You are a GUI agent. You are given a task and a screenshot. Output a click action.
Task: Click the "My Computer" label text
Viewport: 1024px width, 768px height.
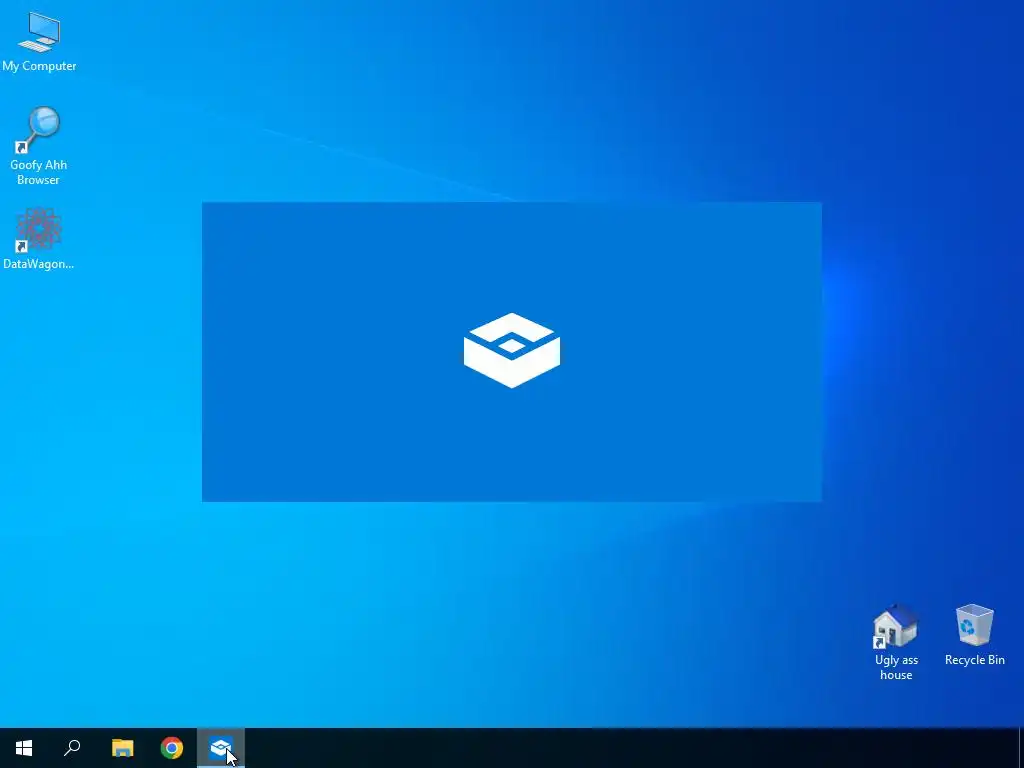click(39, 66)
